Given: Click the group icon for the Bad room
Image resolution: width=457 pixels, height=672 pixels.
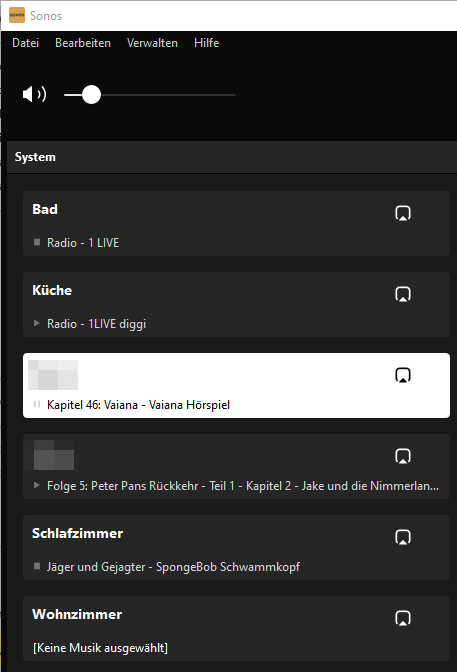Looking at the screenshot, I should click(403, 213).
